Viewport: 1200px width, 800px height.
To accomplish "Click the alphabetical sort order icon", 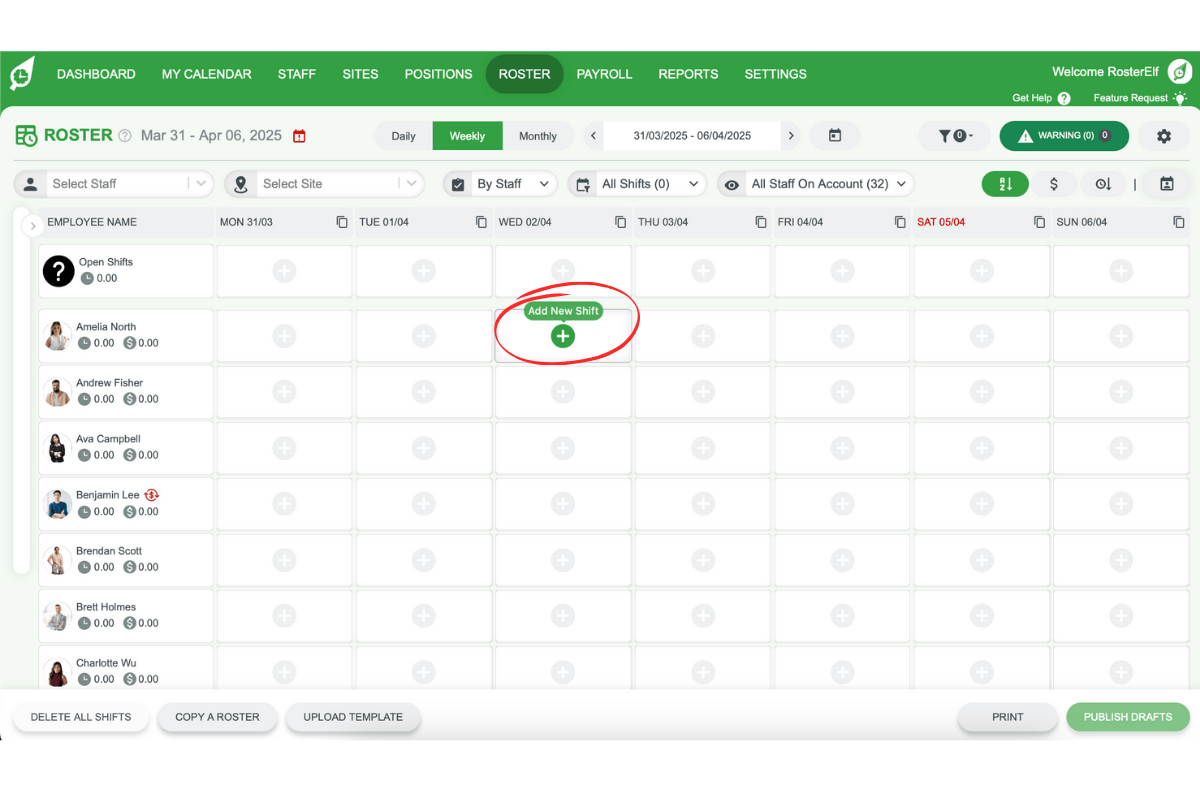I will 1006,184.
